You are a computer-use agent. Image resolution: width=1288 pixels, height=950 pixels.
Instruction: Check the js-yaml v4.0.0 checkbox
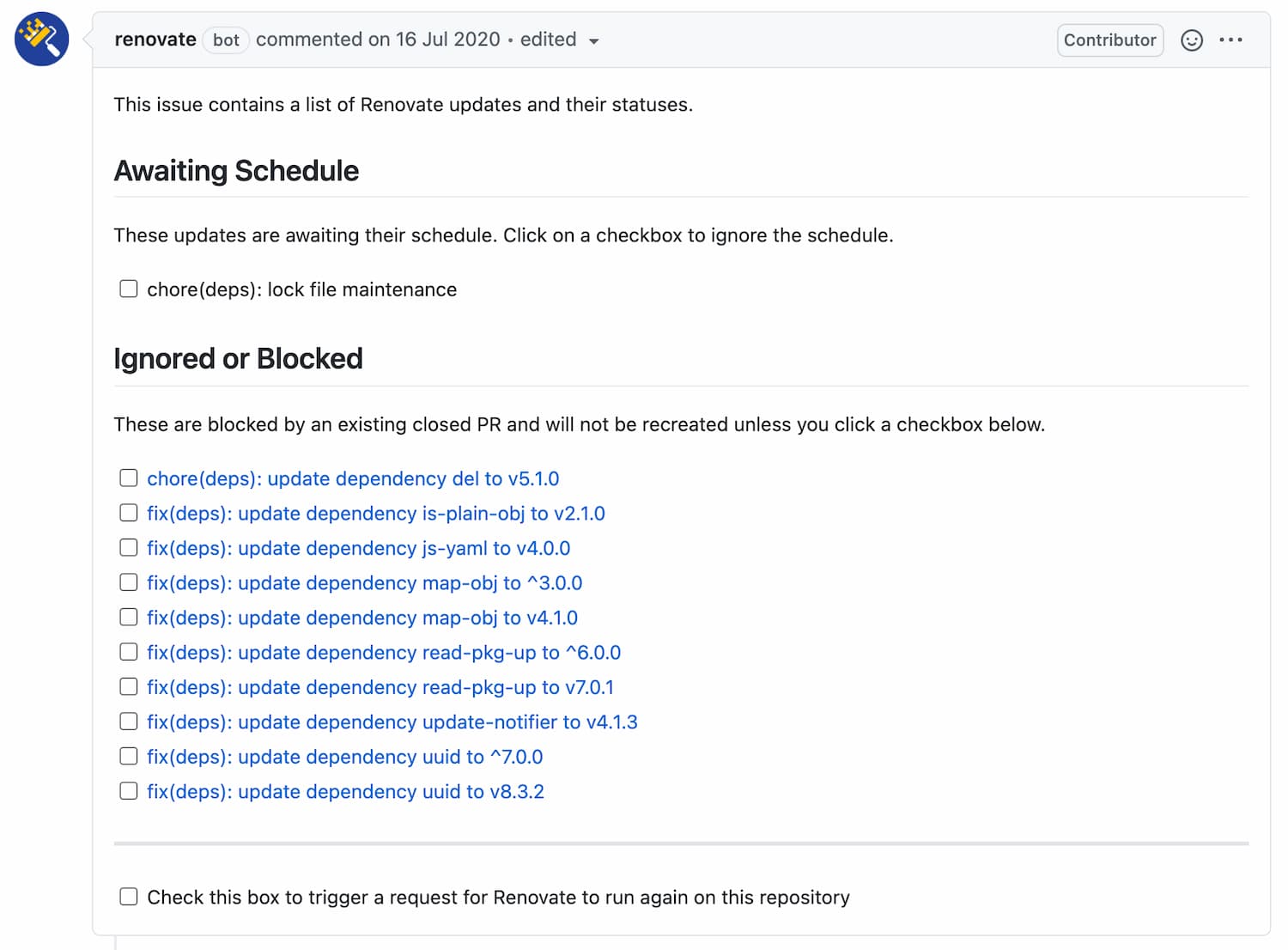[129, 547]
